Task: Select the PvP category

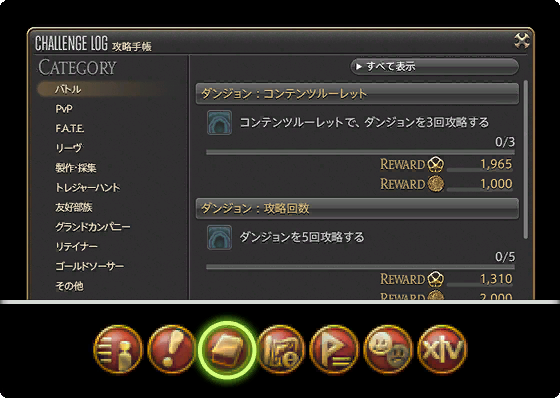Action: point(64,109)
